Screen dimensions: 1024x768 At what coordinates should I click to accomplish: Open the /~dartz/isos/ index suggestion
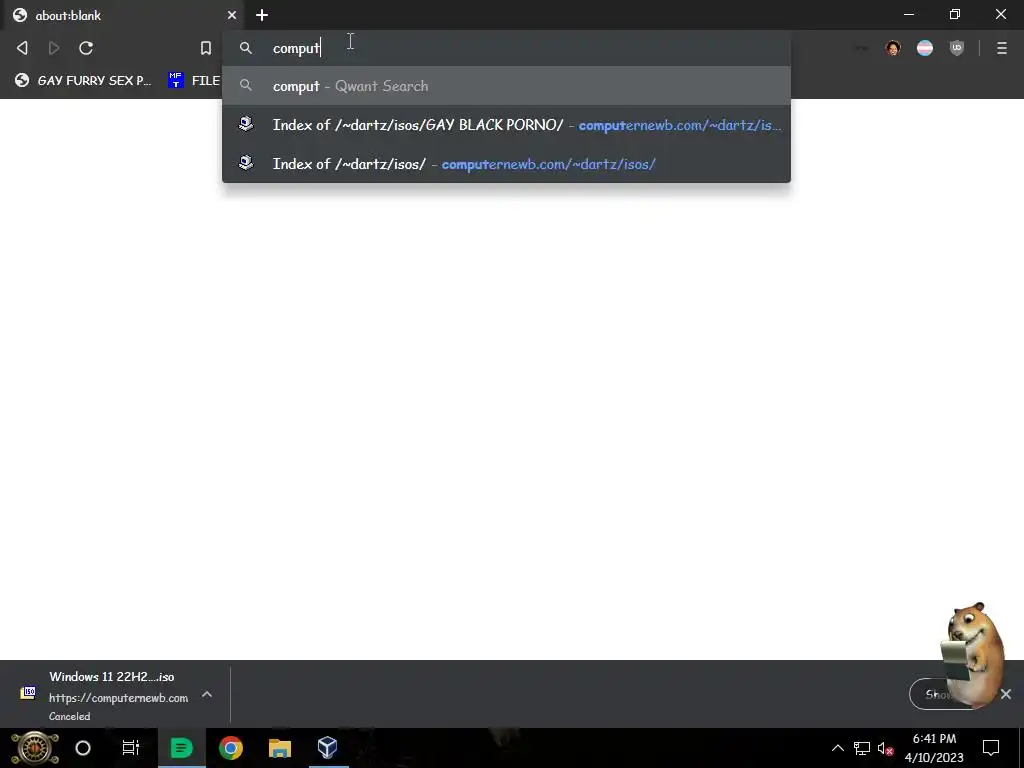[506, 163]
